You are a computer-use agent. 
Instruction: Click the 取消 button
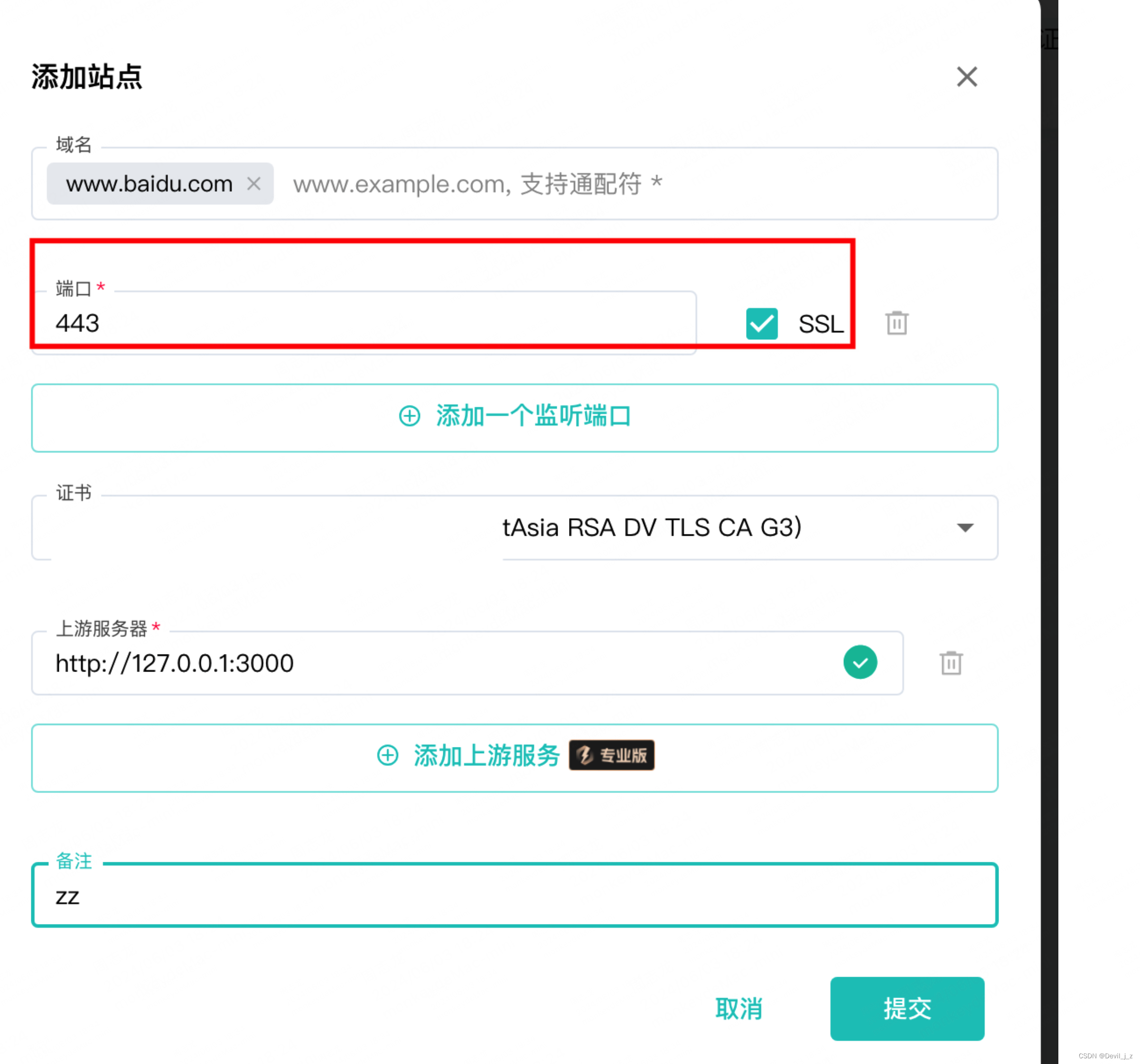pyautogui.click(x=738, y=1009)
